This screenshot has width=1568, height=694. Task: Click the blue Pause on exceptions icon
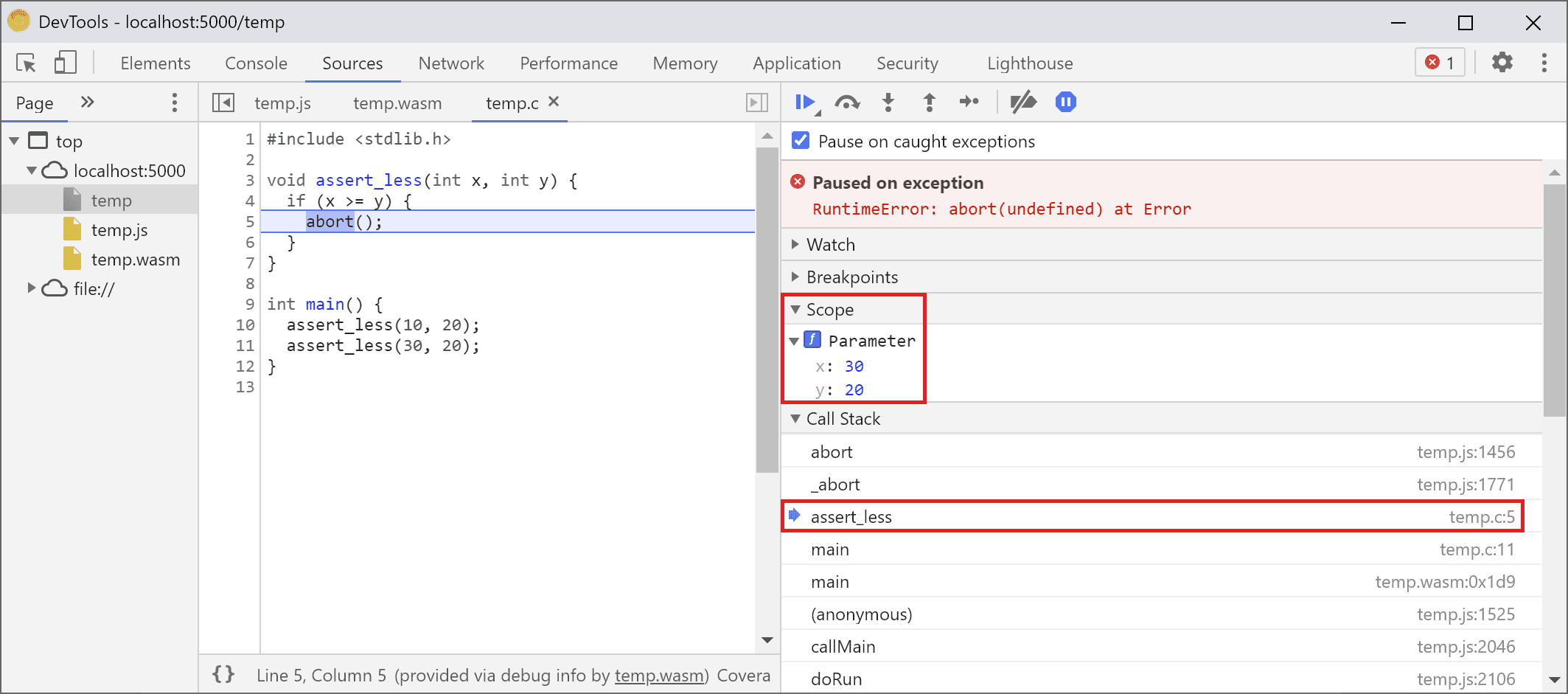click(1065, 103)
